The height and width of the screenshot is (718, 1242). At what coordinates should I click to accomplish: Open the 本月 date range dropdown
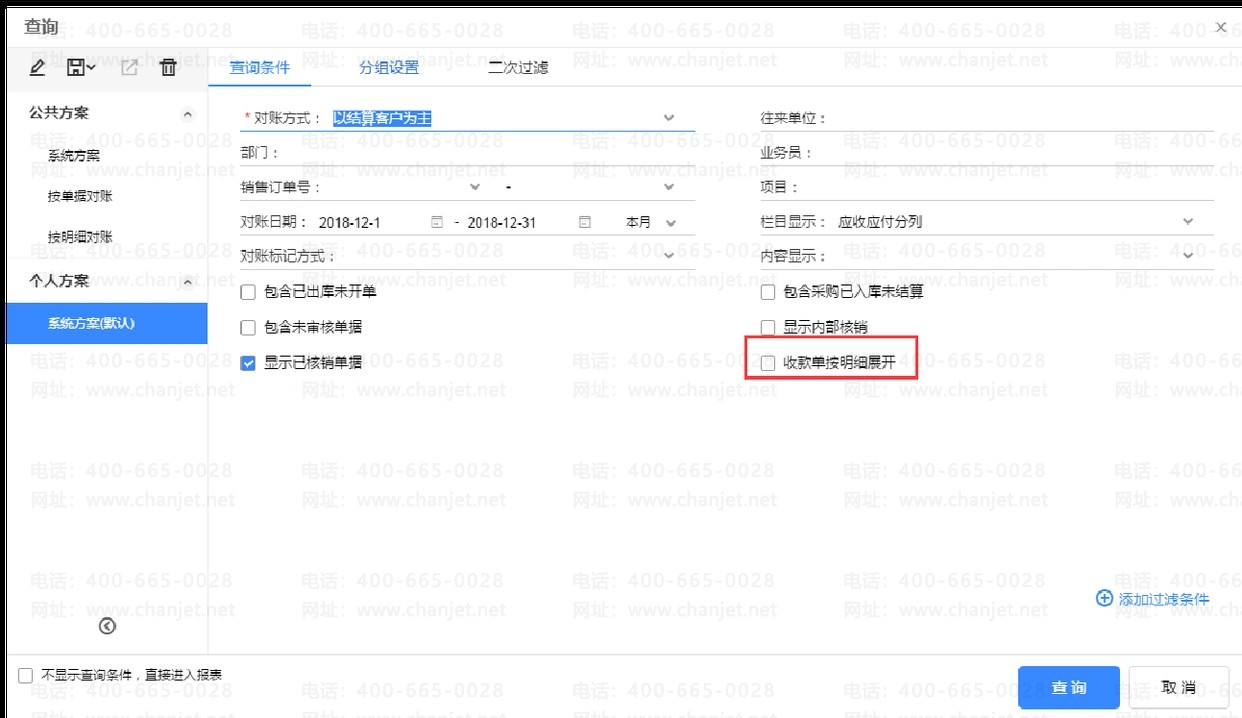(x=670, y=222)
